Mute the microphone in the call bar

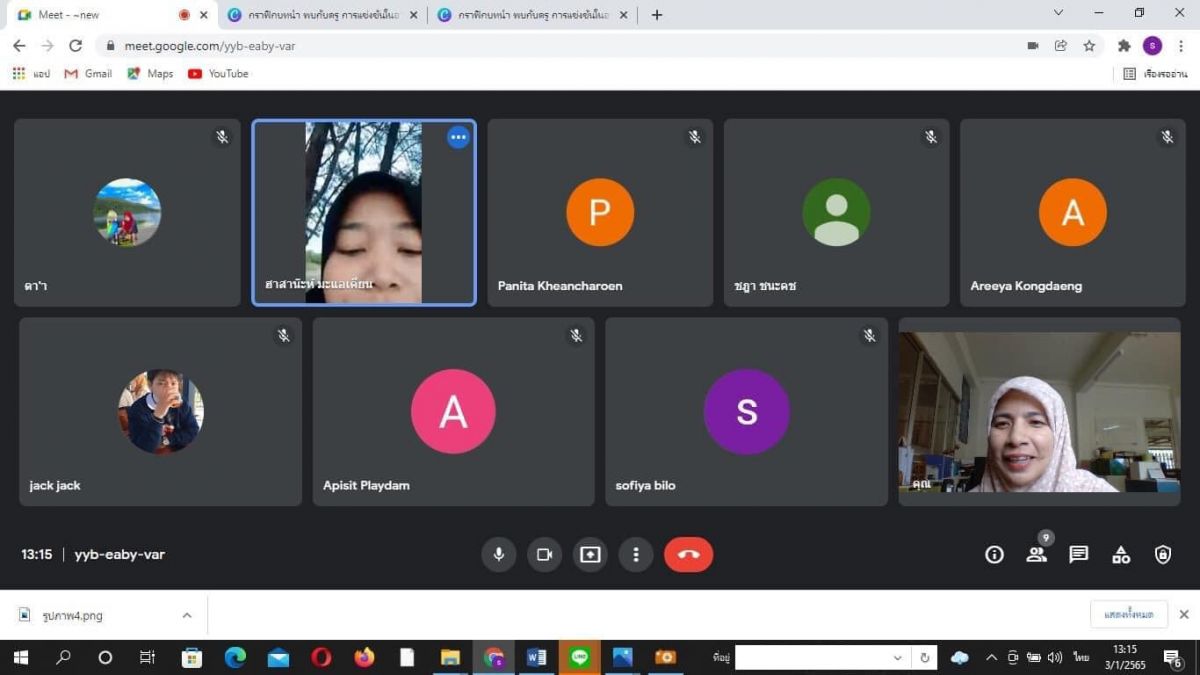tap(498, 554)
